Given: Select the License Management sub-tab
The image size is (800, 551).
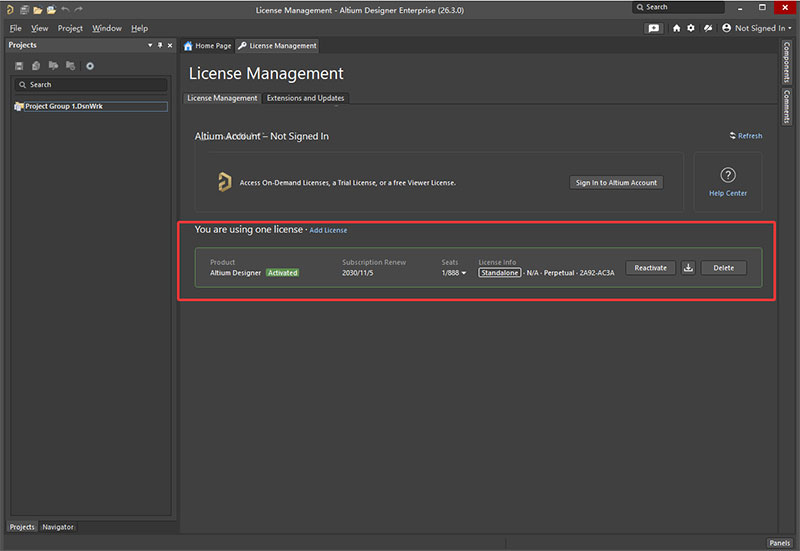Looking at the screenshot, I should pos(222,98).
